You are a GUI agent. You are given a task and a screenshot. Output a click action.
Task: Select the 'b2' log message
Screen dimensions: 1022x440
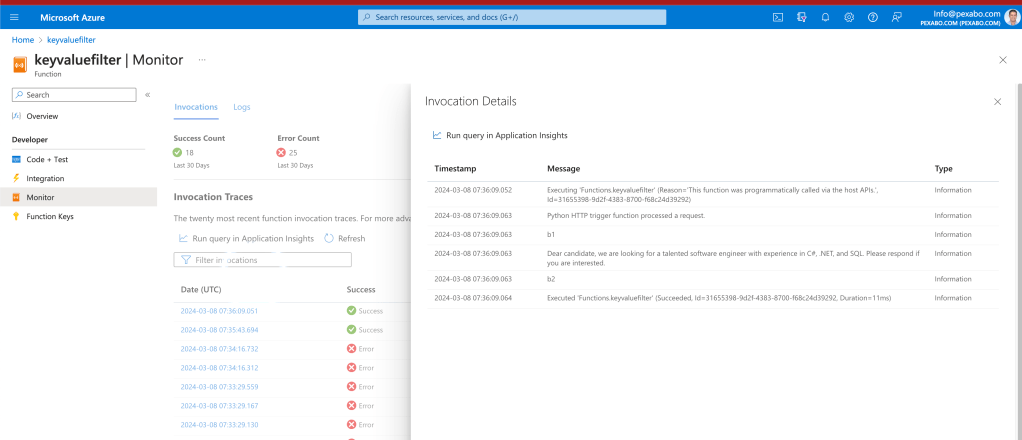pos(551,278)
